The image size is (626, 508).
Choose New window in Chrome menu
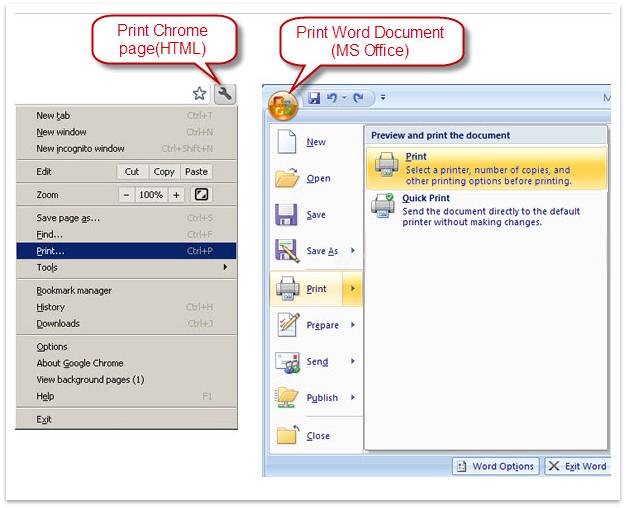pos(126,132)
